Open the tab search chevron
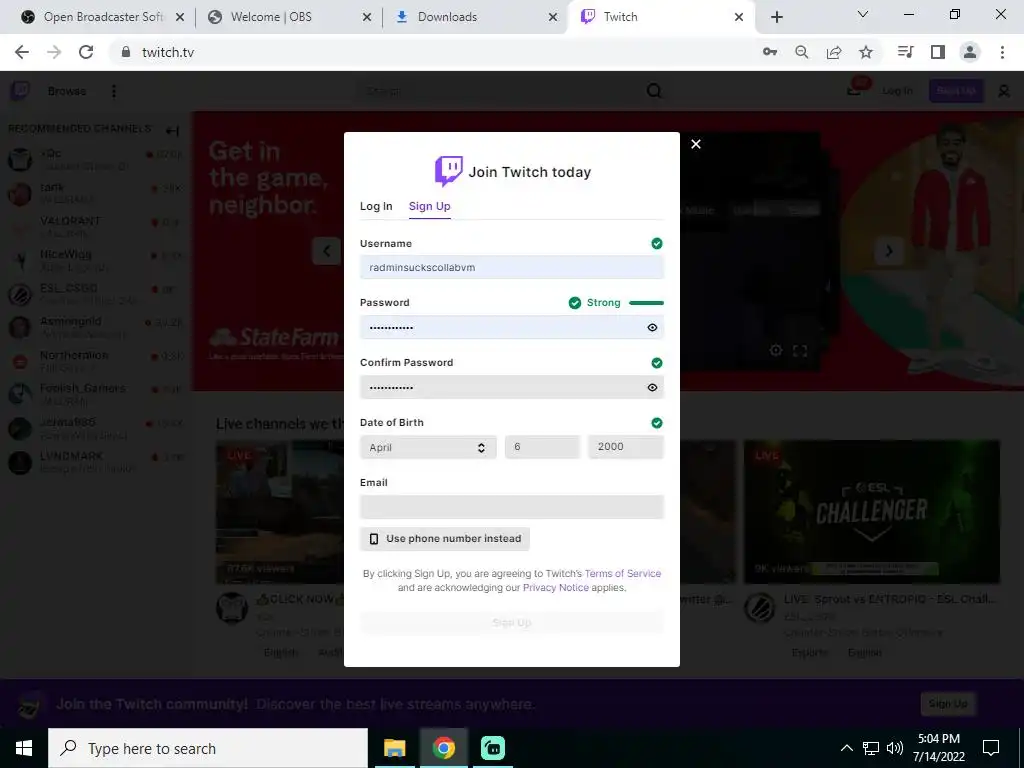This screenshot has width=1024, height=768. [863, 14]
